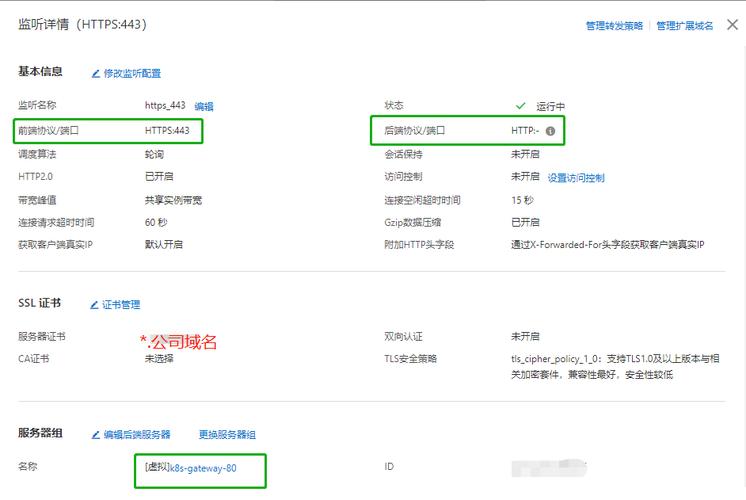The image size is (746, 500).
Task: Click 编辑后端服务器 link
Action: tap(137, 434)
